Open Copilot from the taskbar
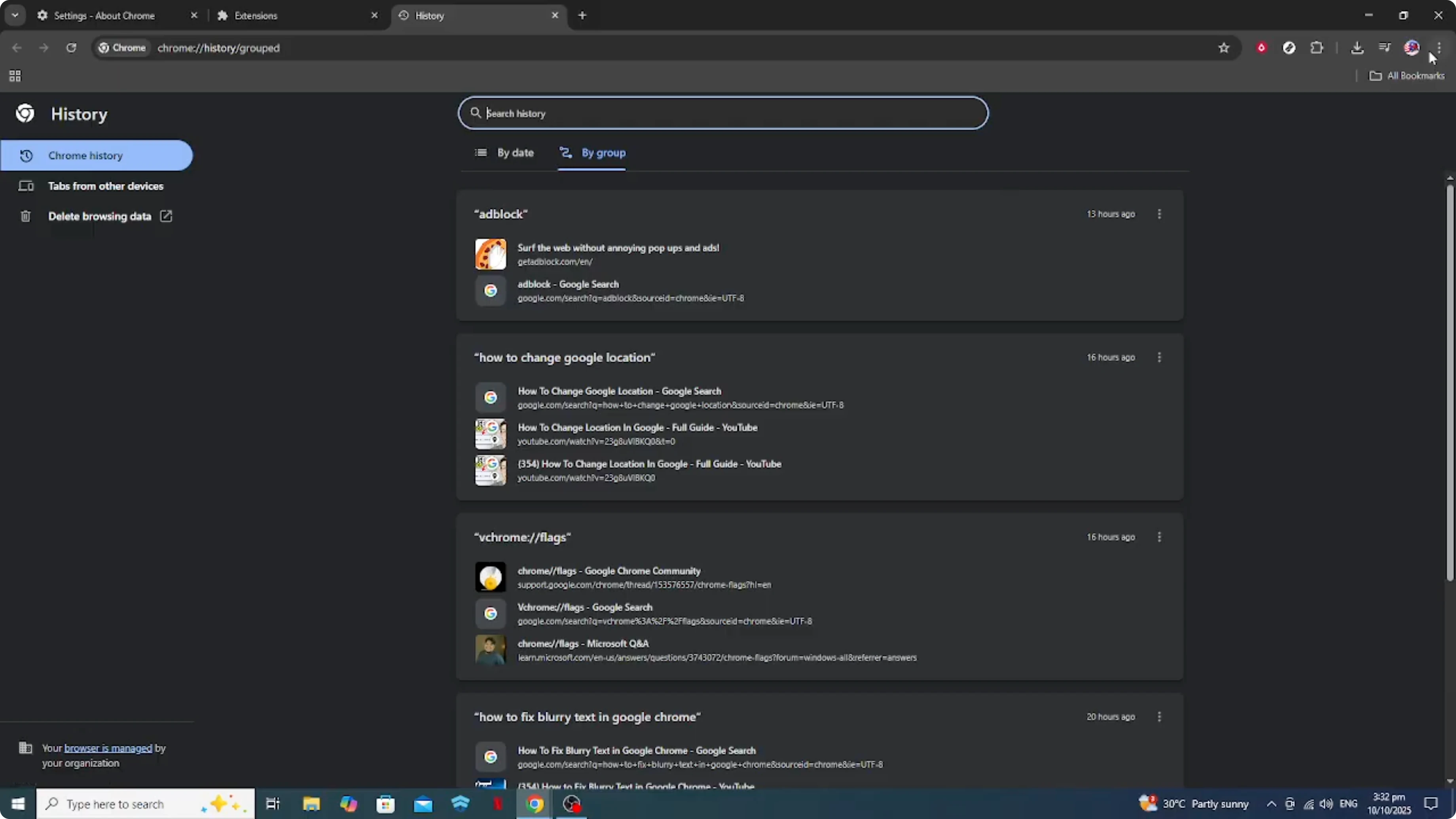1456x819 pixels. coord(349,804)
